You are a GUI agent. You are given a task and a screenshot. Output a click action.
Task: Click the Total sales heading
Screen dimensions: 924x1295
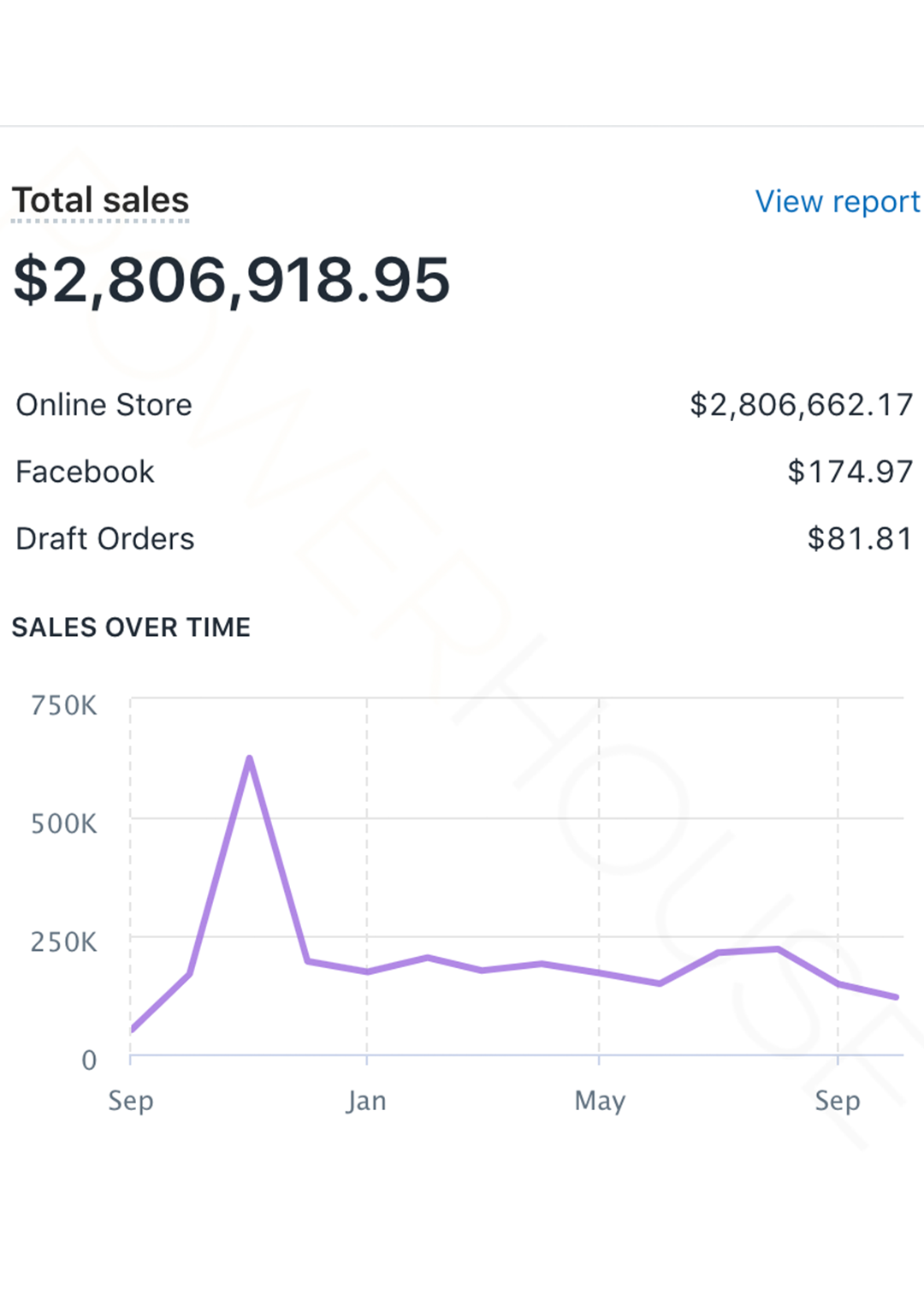point(100,200)
